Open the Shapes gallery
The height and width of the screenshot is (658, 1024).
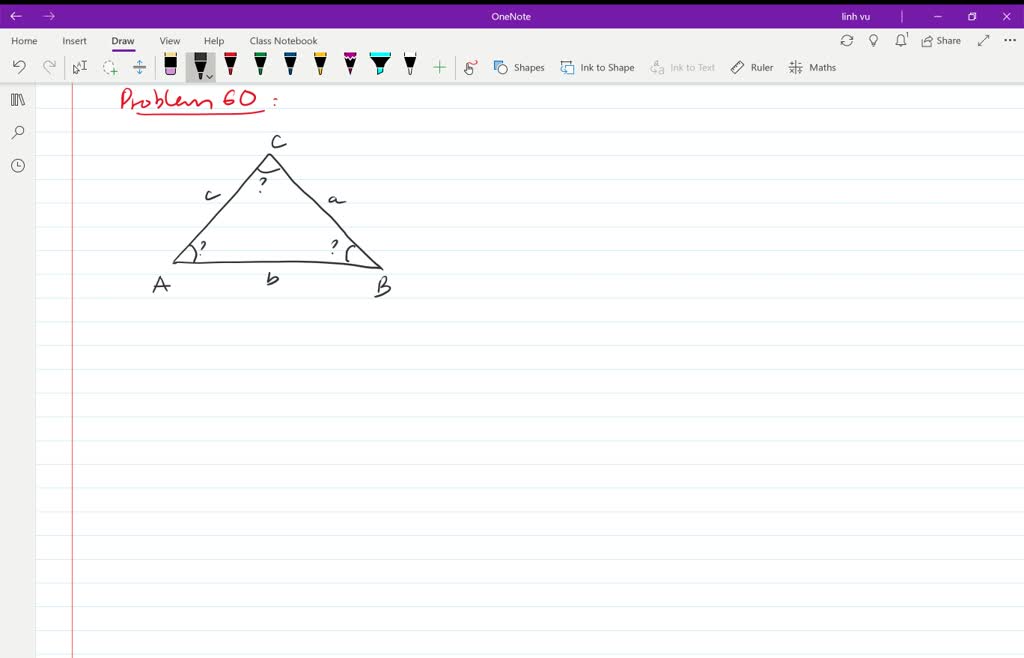(x=519, y=67)
